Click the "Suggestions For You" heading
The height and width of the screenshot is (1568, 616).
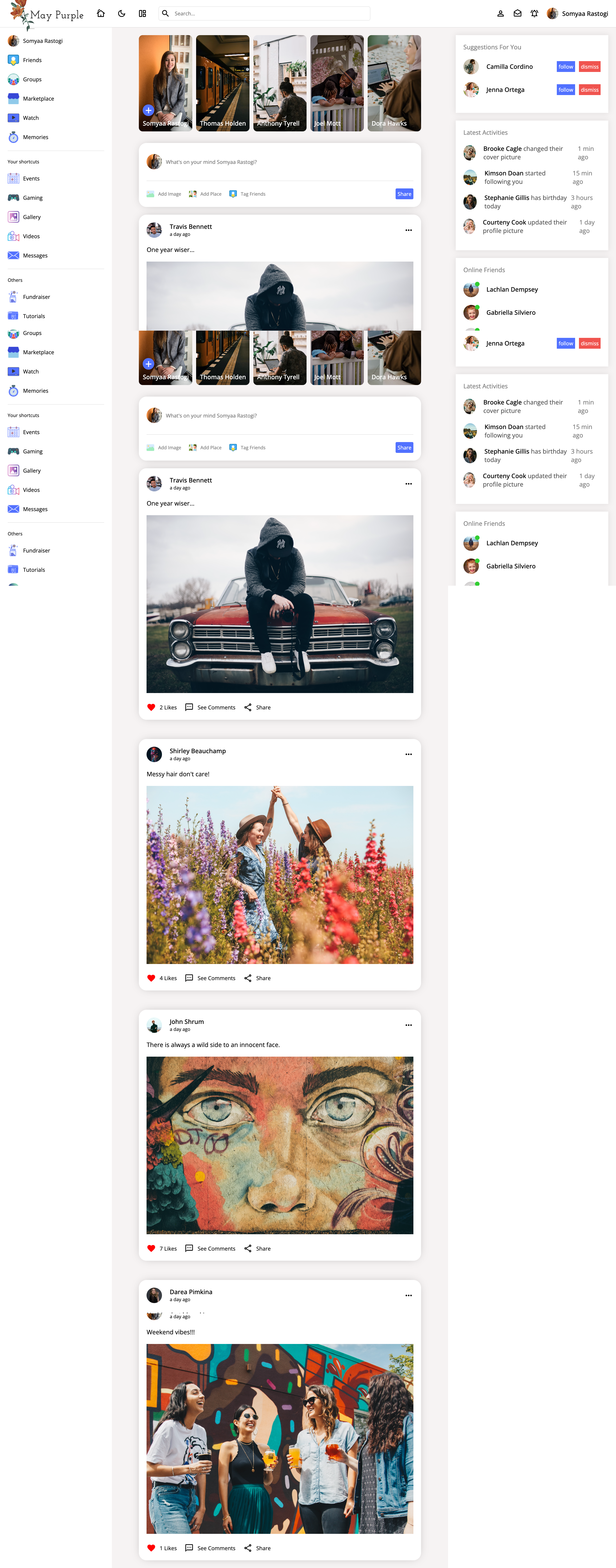tap(492, 47)
